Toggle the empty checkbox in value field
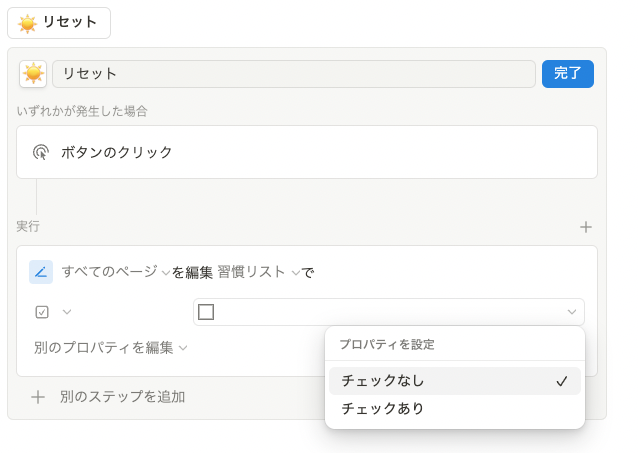Viewport: 638px width, 453px height. 207,312
